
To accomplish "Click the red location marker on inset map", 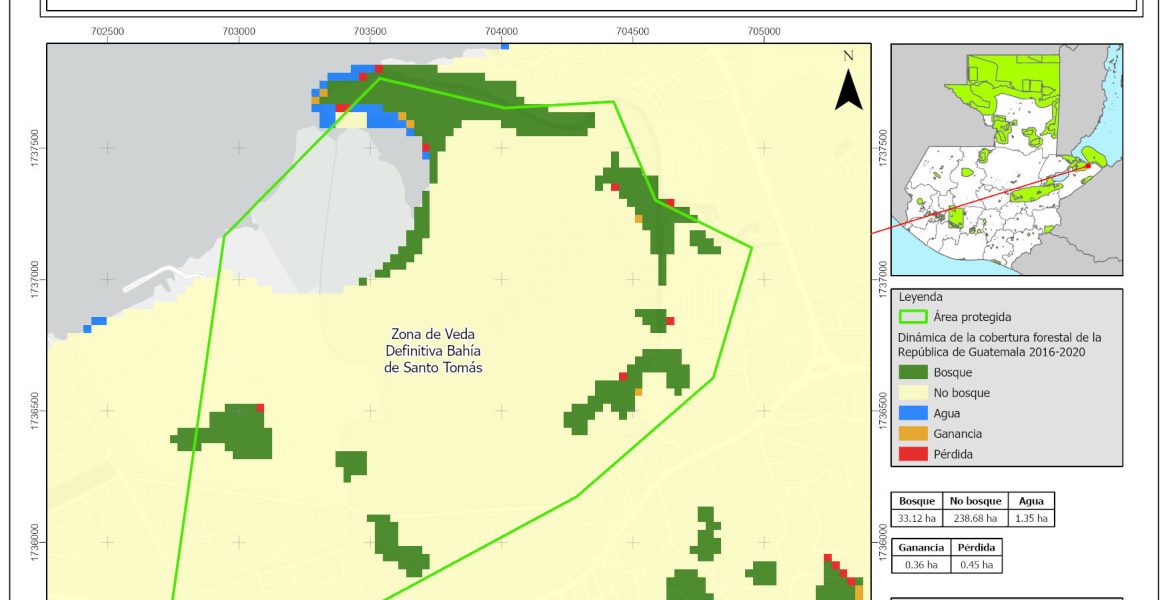I will [x=1087, y=167].
